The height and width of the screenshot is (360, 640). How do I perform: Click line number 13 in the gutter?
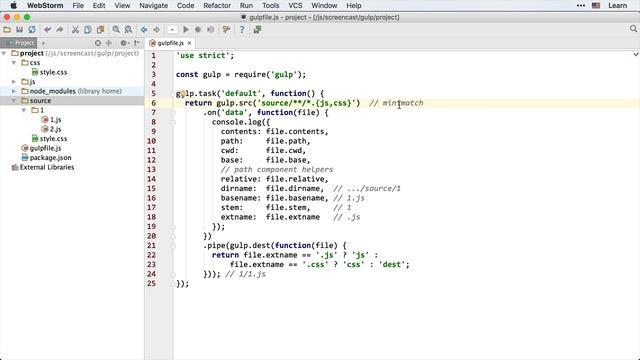[151, 169]
